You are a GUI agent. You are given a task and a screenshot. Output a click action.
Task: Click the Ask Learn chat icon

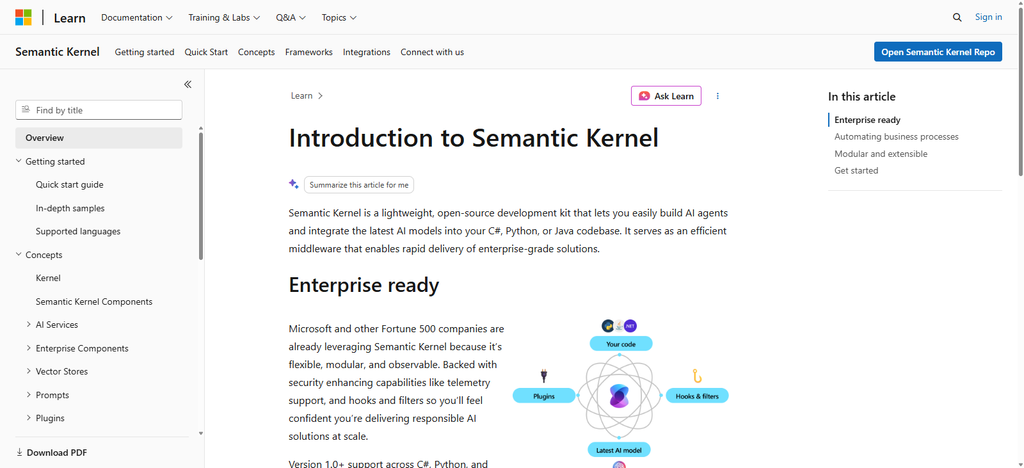coord(645,96)
